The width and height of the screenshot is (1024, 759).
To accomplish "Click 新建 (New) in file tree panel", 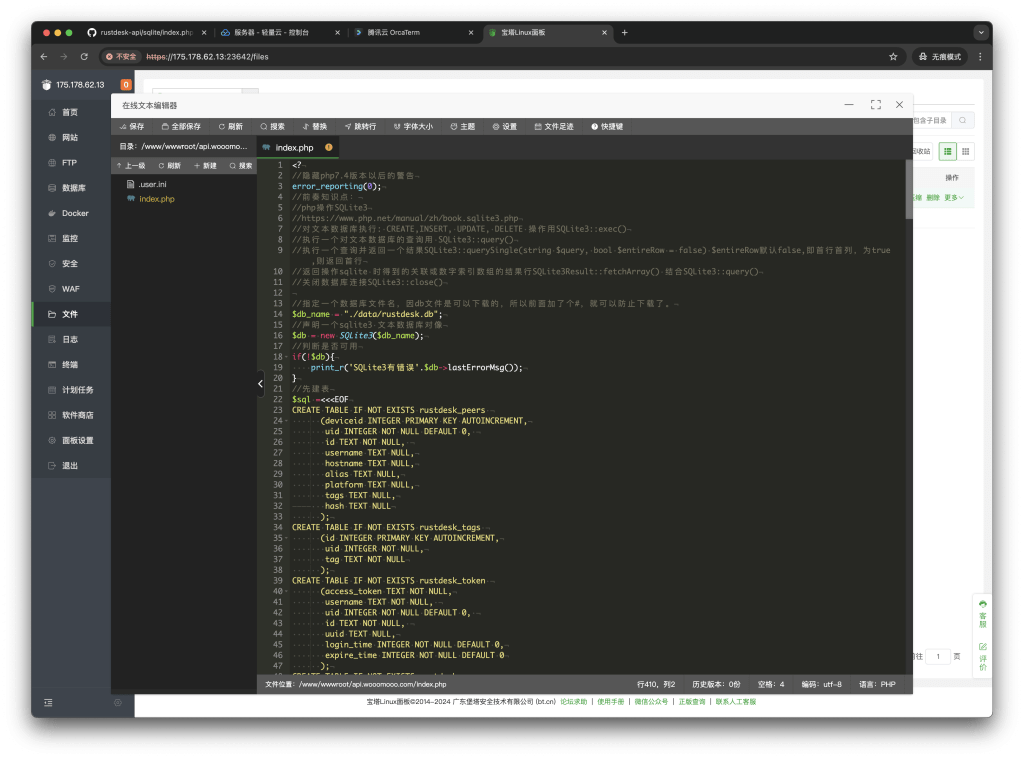I will coord(205,166).
